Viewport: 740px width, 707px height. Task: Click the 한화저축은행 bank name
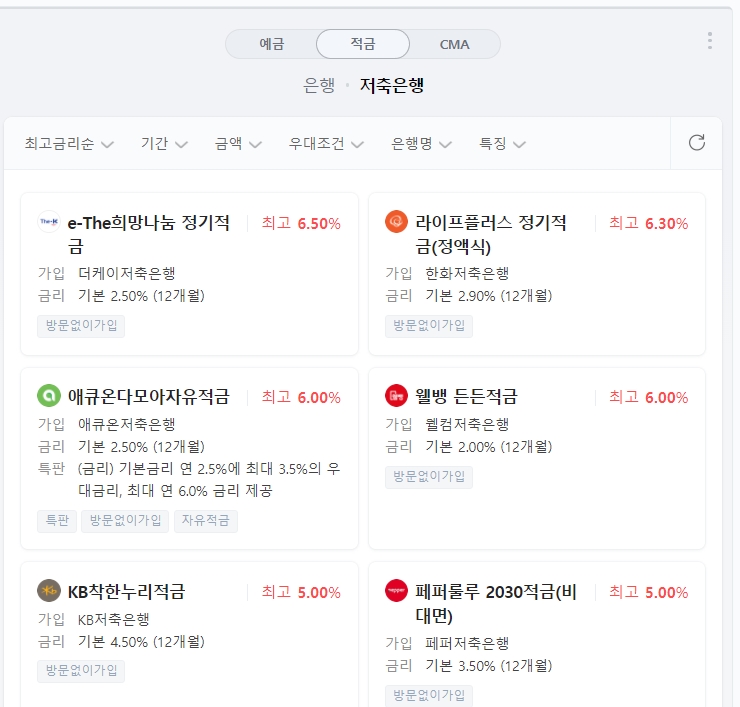click(467, 273)
